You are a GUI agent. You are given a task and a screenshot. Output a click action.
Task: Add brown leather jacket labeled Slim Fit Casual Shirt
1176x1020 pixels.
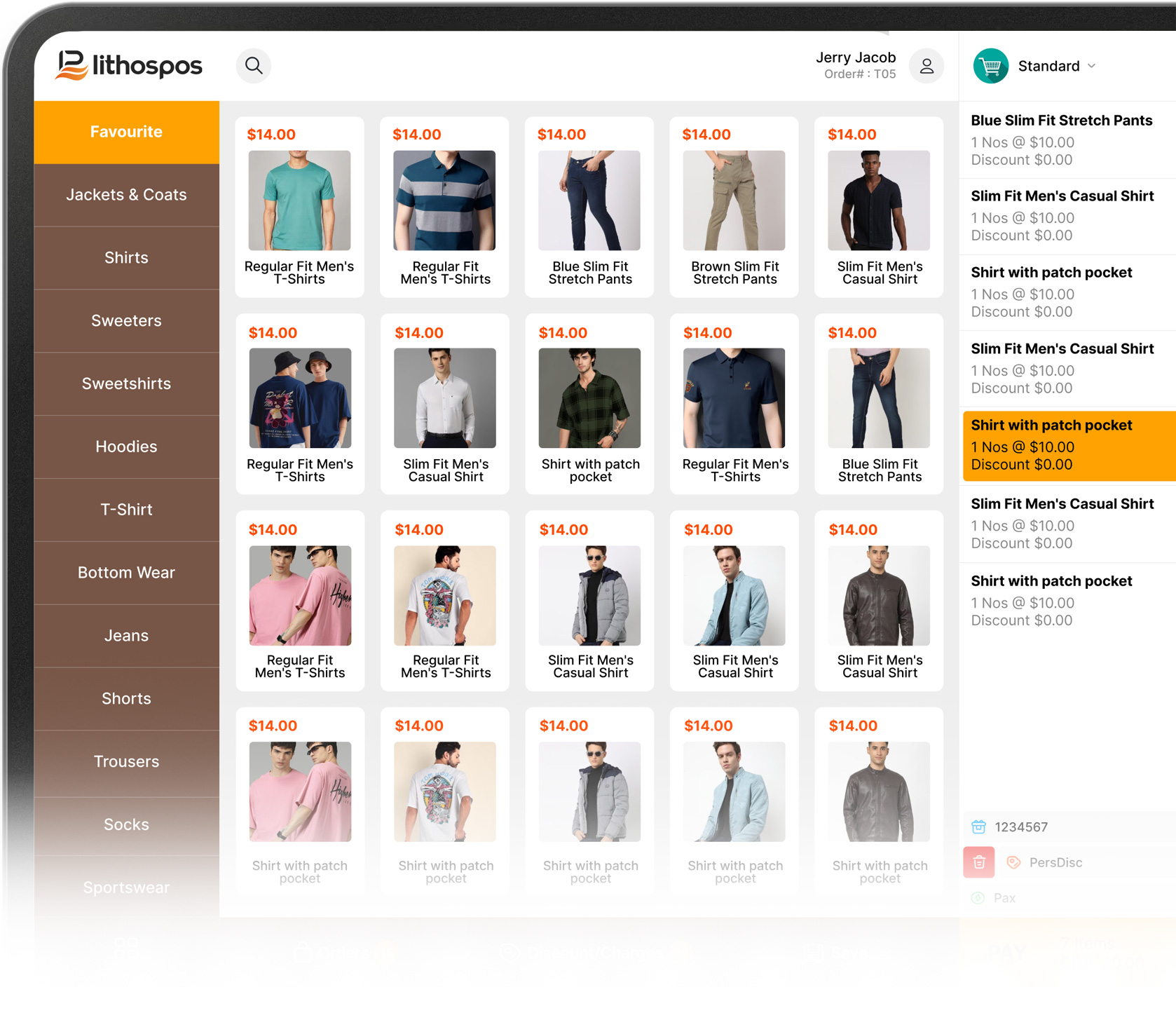[879, 601]
